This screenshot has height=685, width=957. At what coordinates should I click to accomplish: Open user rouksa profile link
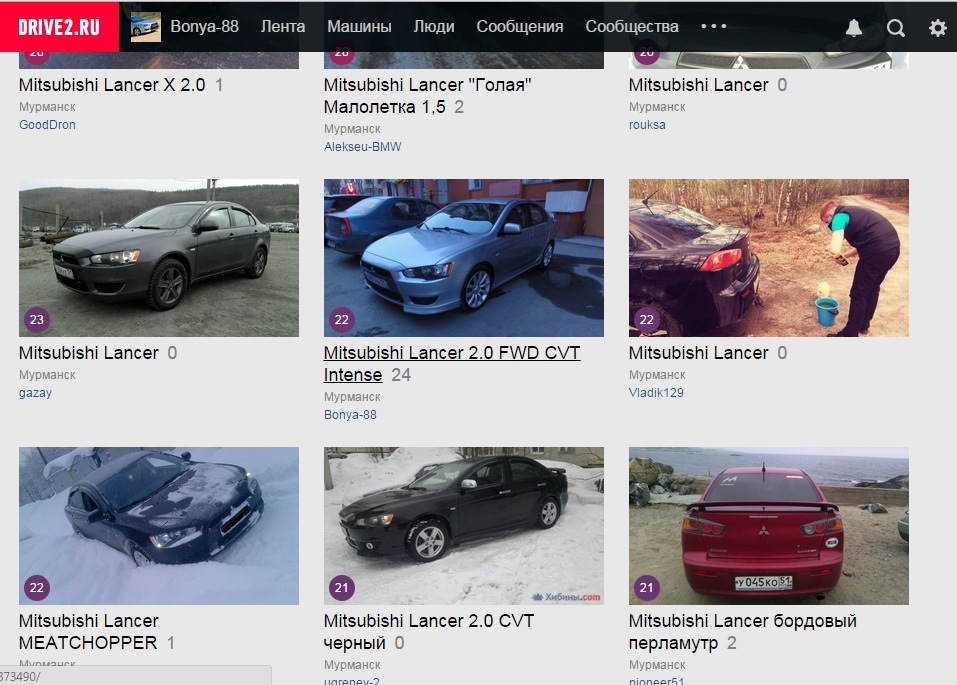click(647, 125)
